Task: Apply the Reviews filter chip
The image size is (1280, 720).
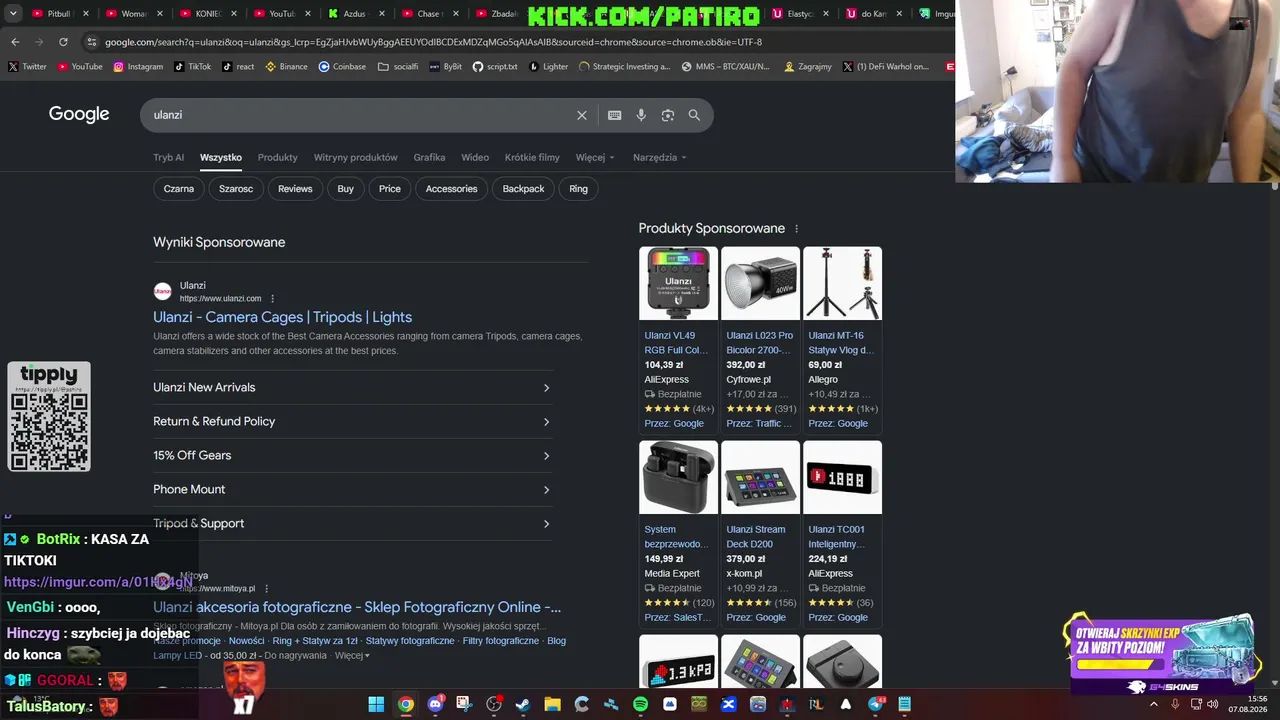Action: point(295,189)
